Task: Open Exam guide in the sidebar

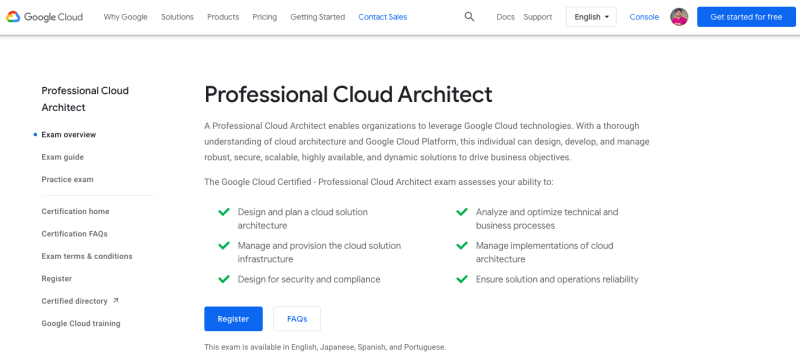Action: point(63,157)
